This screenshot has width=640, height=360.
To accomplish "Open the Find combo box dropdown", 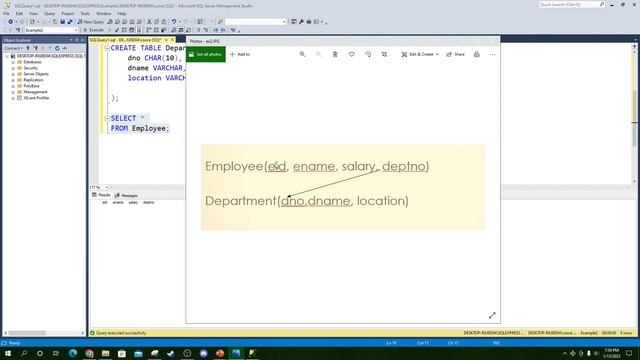I will [x=284, y=22].
